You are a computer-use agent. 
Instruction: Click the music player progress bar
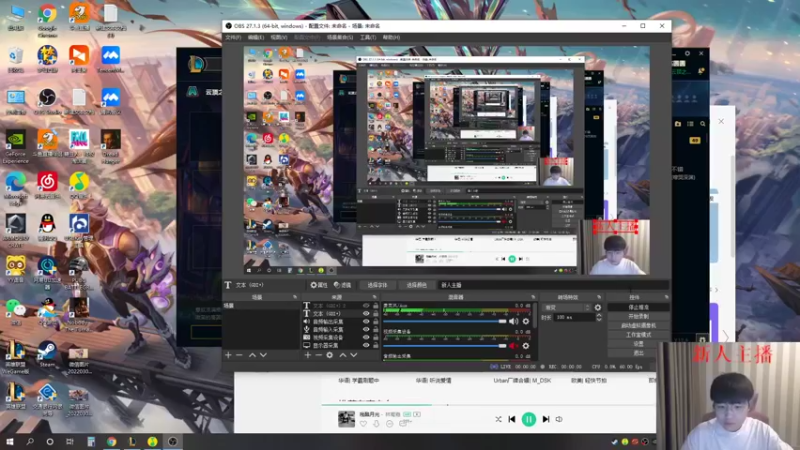point(488,405)
